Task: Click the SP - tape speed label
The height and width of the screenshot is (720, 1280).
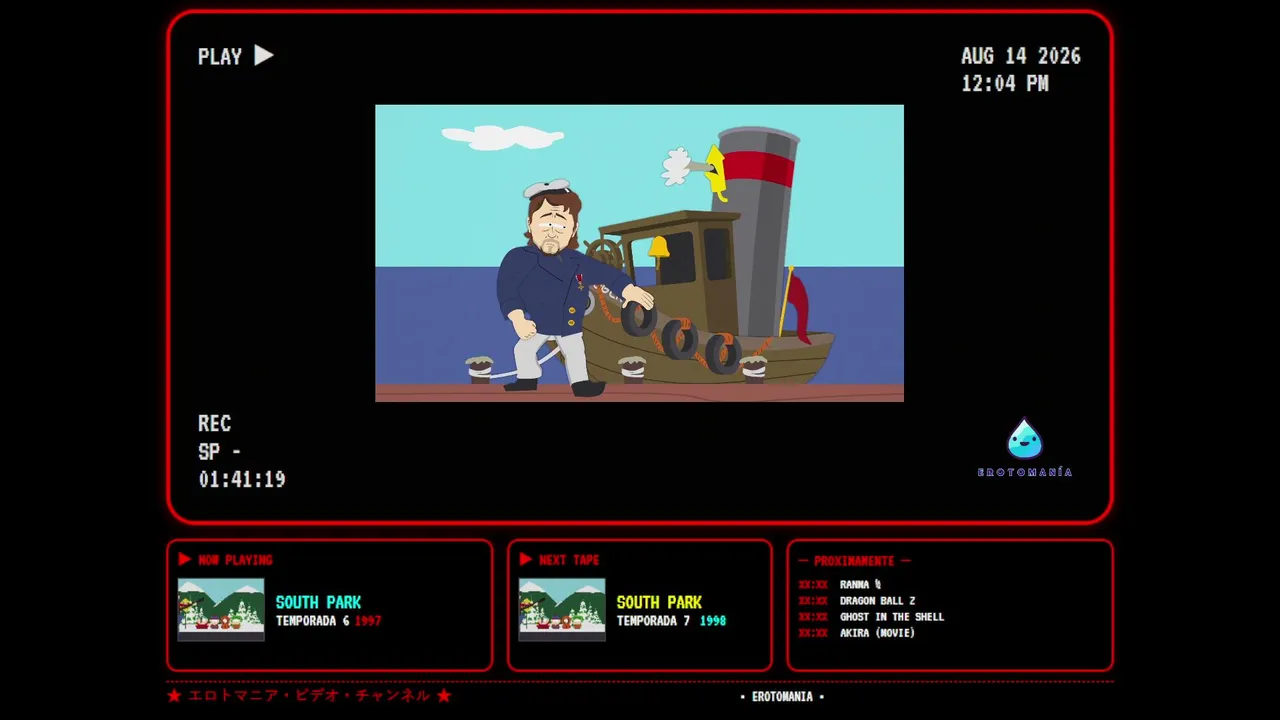Action: pyautogui.click(x=220, y=452)
